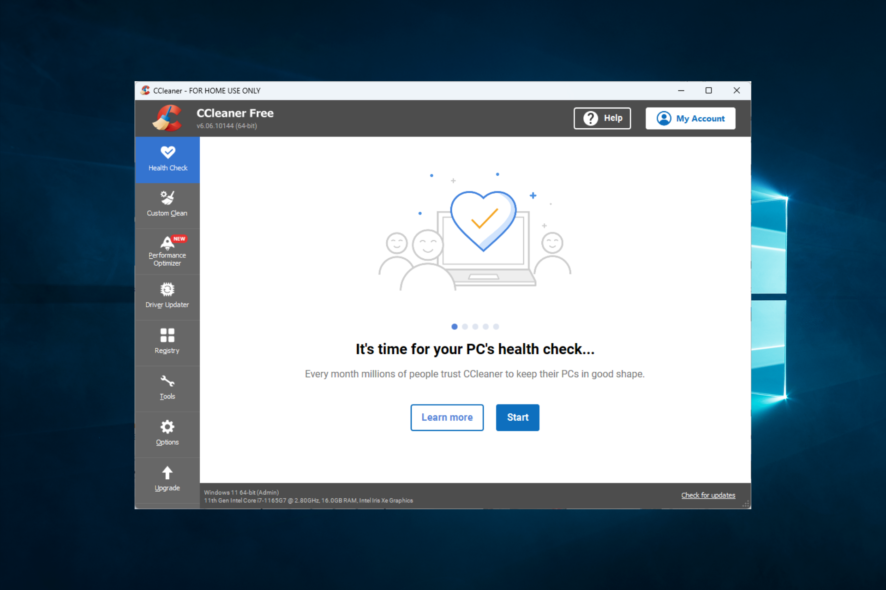The width and height of the screenshot is (886, 590).
Task: Open the Help button
Action: (602, 118)
